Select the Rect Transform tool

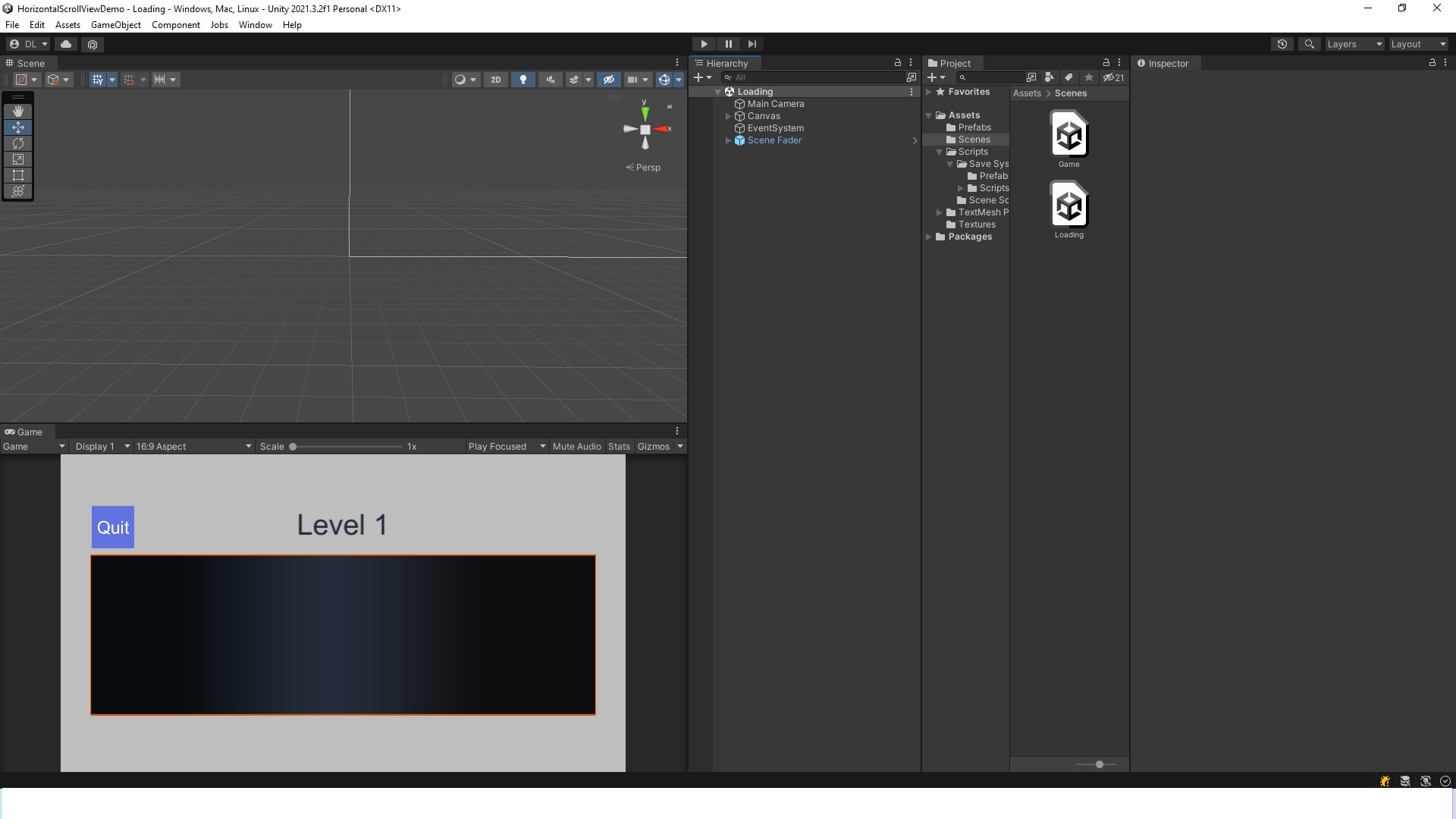[x=18, y=175]
